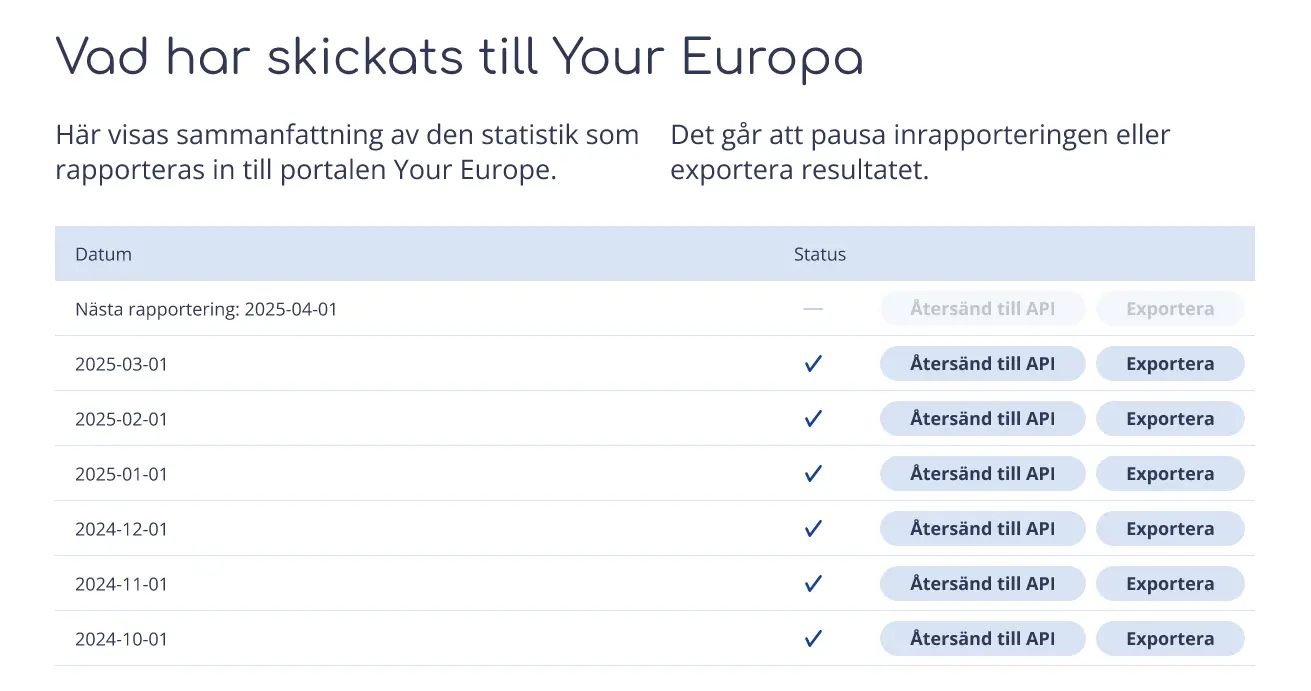Click the status checkmark for 2025-02-01

click(813, 418)
